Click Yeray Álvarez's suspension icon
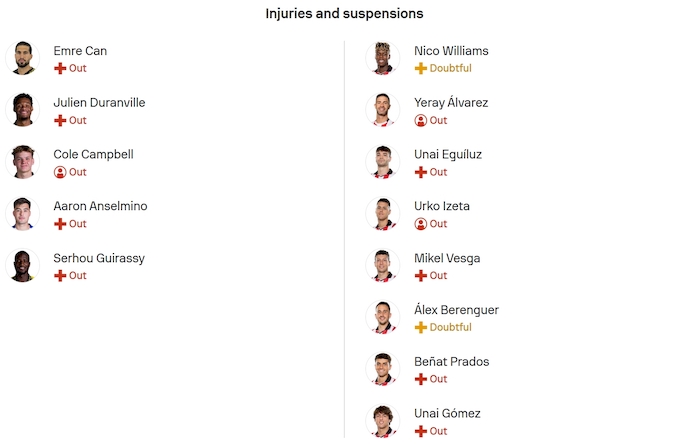The image size is (690, 444). (420, 120)
